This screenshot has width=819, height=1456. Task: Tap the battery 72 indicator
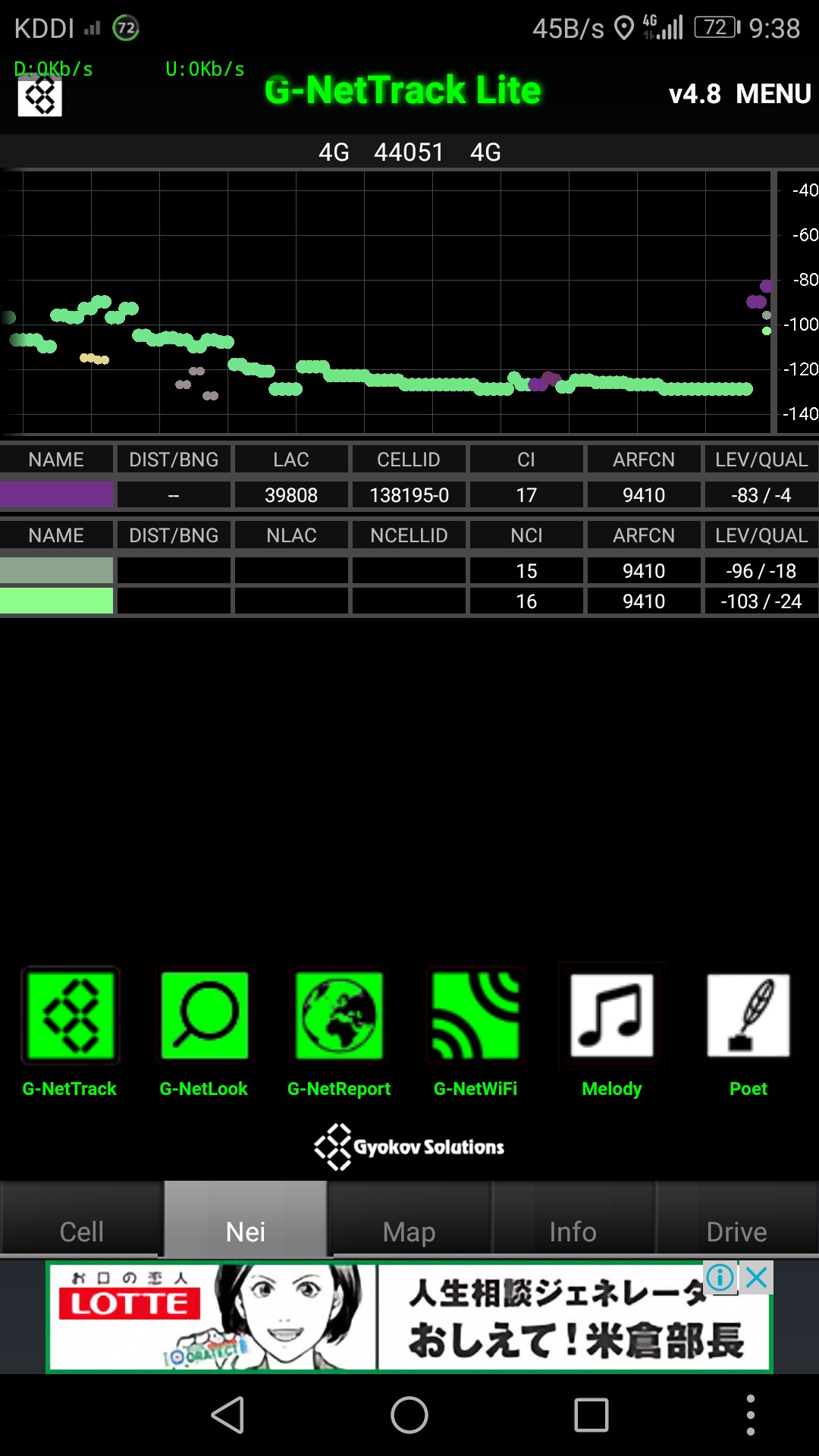point(717,28)
